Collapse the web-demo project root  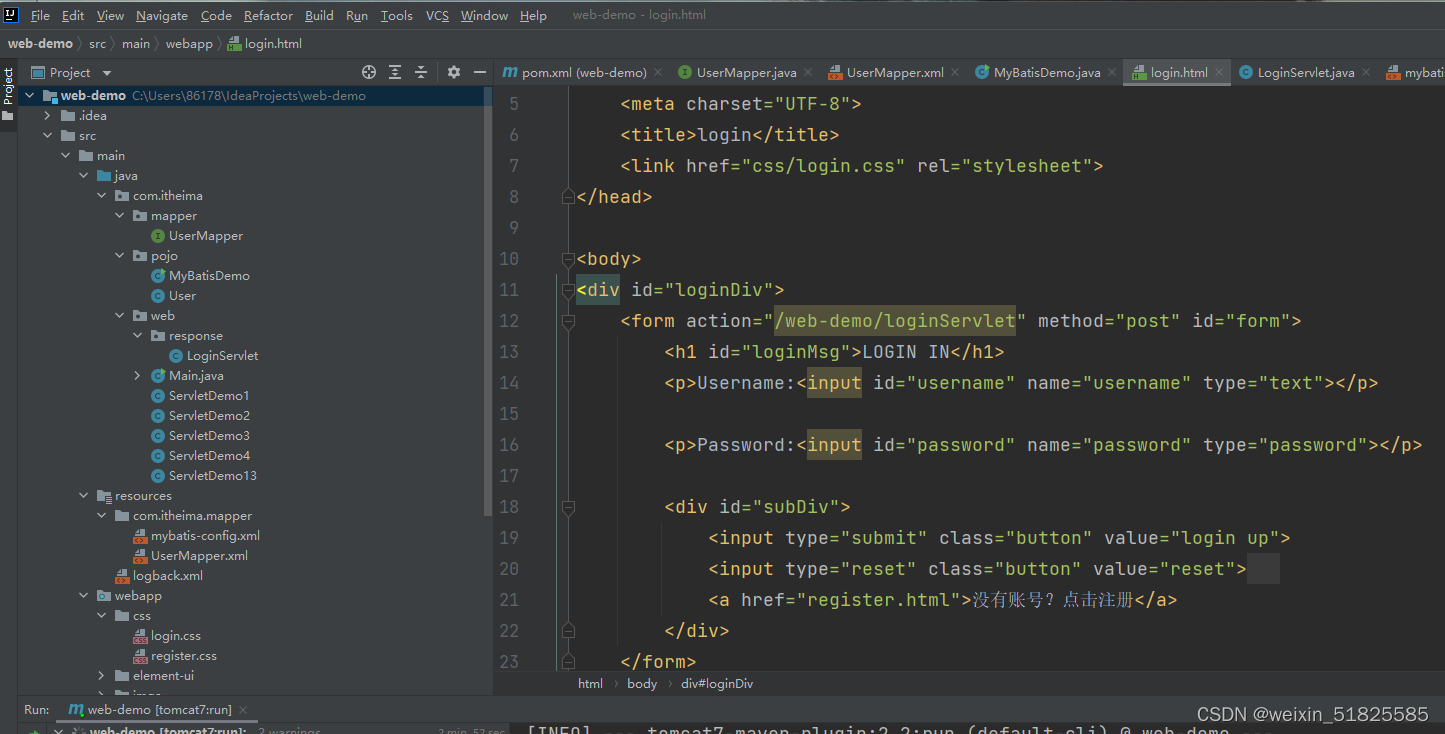28,96
